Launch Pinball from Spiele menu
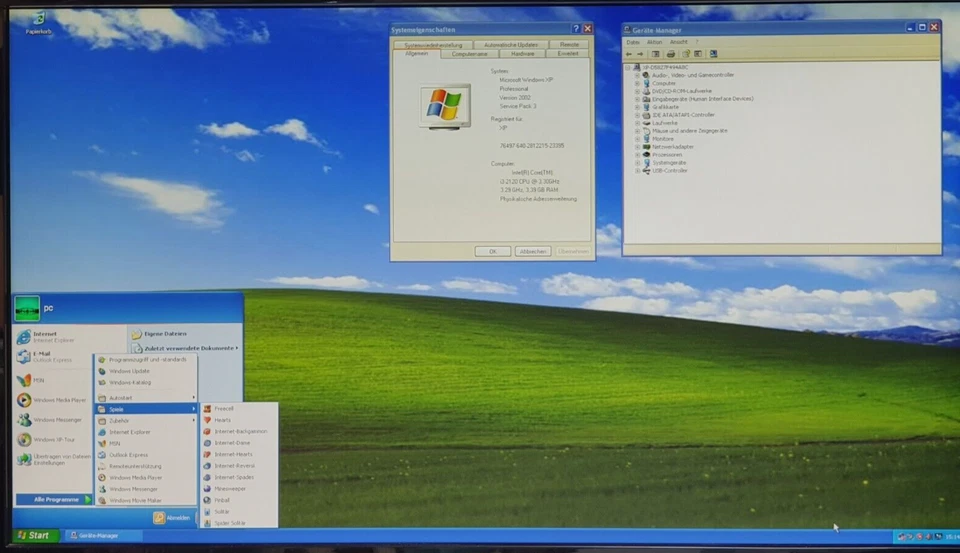 click(x=239, y=500)
